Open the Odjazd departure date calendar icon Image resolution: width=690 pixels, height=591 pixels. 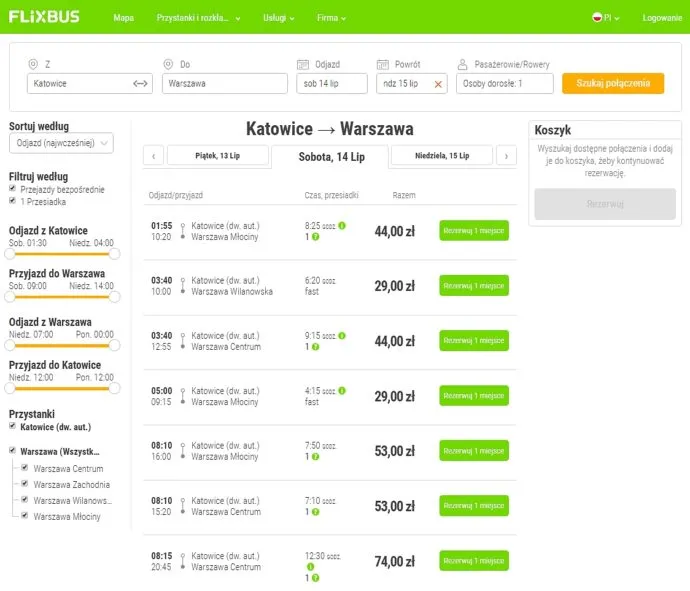tap(304, 64)
